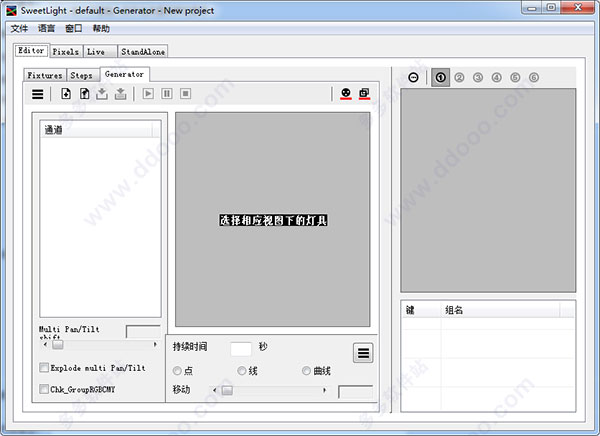Select circled number 4 page

click(x=497, y=78)
